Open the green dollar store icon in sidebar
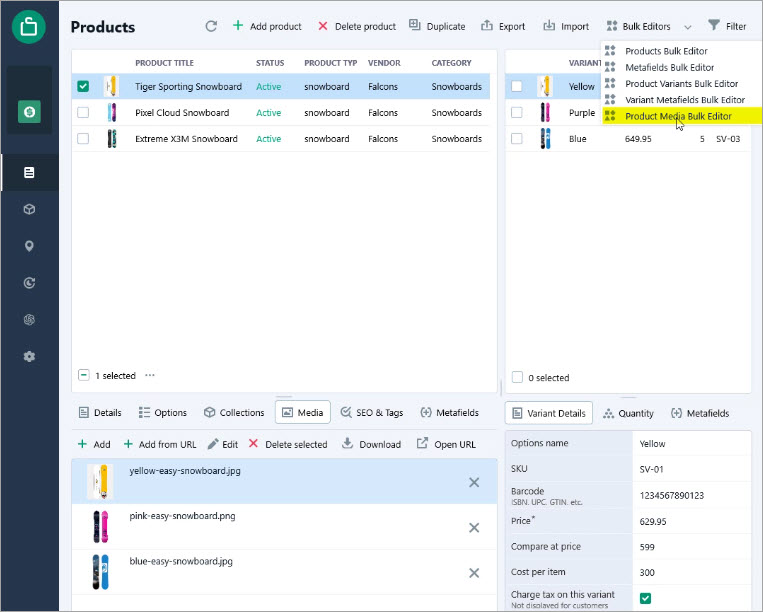The height and width of the screenshot is (612, 763). pos(29,112)
